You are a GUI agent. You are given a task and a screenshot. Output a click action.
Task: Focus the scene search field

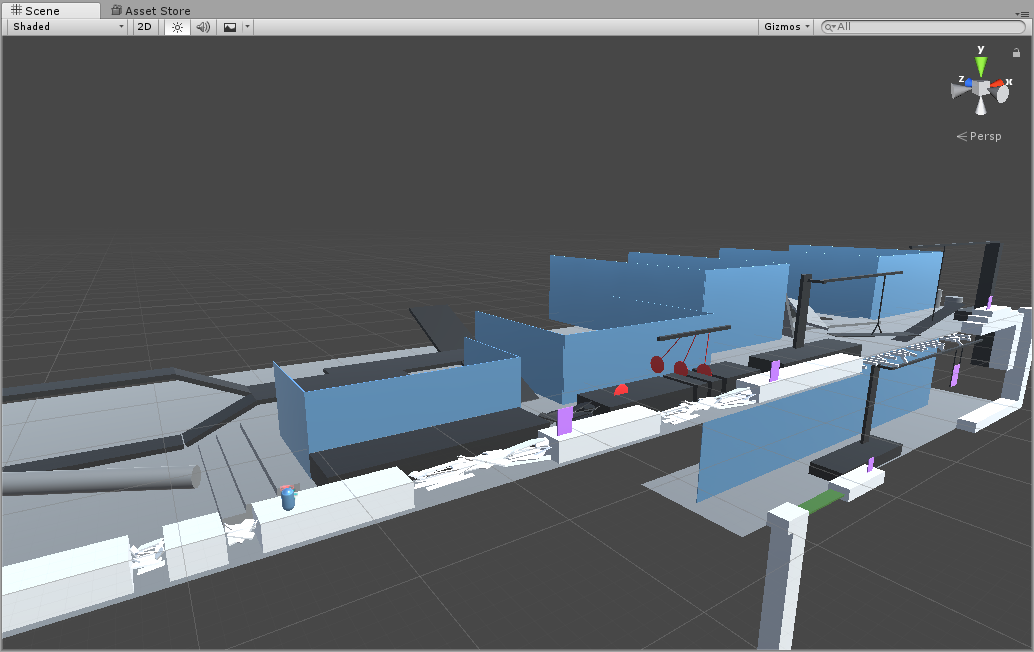(923, 26)
